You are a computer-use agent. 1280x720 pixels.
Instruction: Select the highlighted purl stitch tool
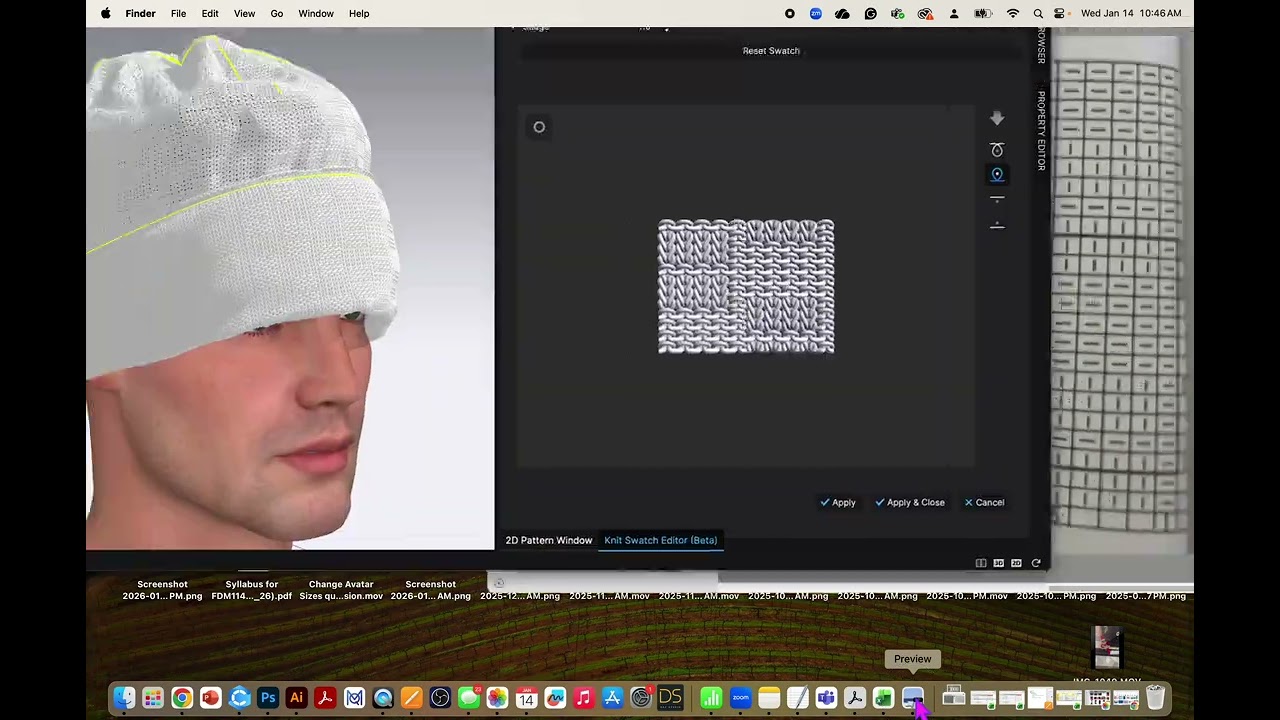(x=997, y=175)
